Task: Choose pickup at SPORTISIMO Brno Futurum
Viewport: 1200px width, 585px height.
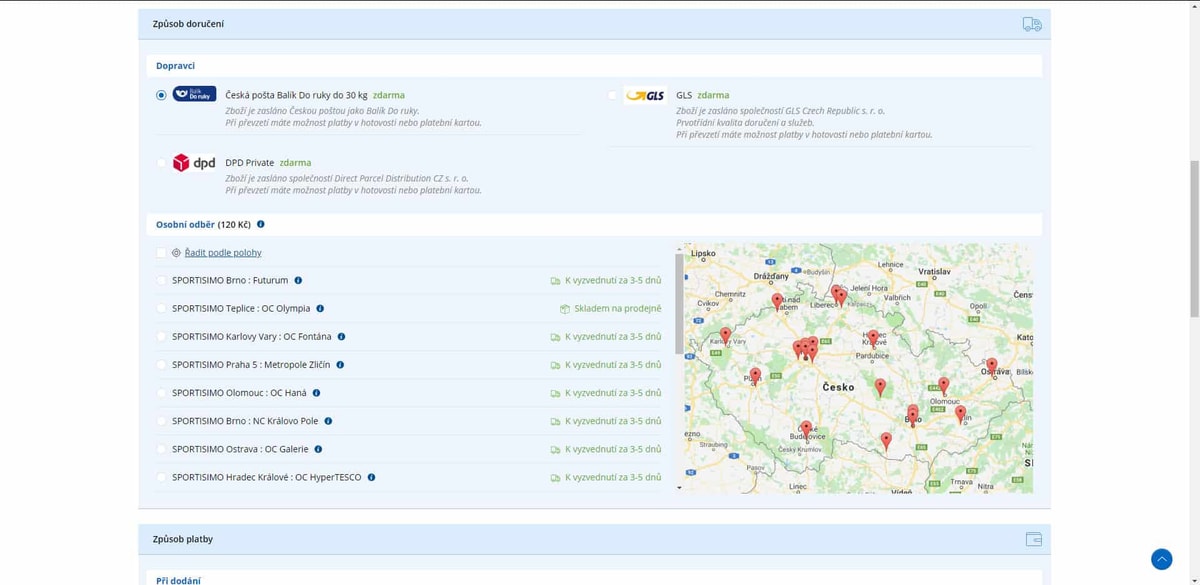Action: 161,281
